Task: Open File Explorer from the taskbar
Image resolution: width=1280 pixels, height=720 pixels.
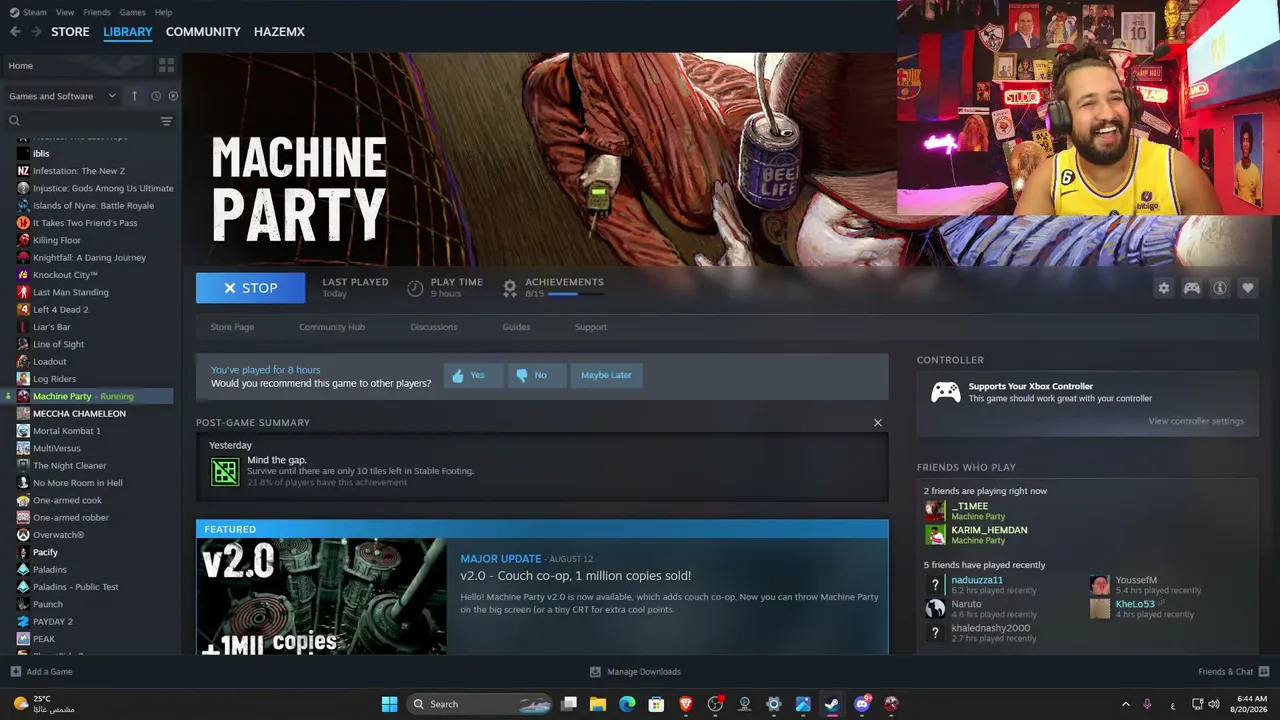Action: tap(598, 704)
